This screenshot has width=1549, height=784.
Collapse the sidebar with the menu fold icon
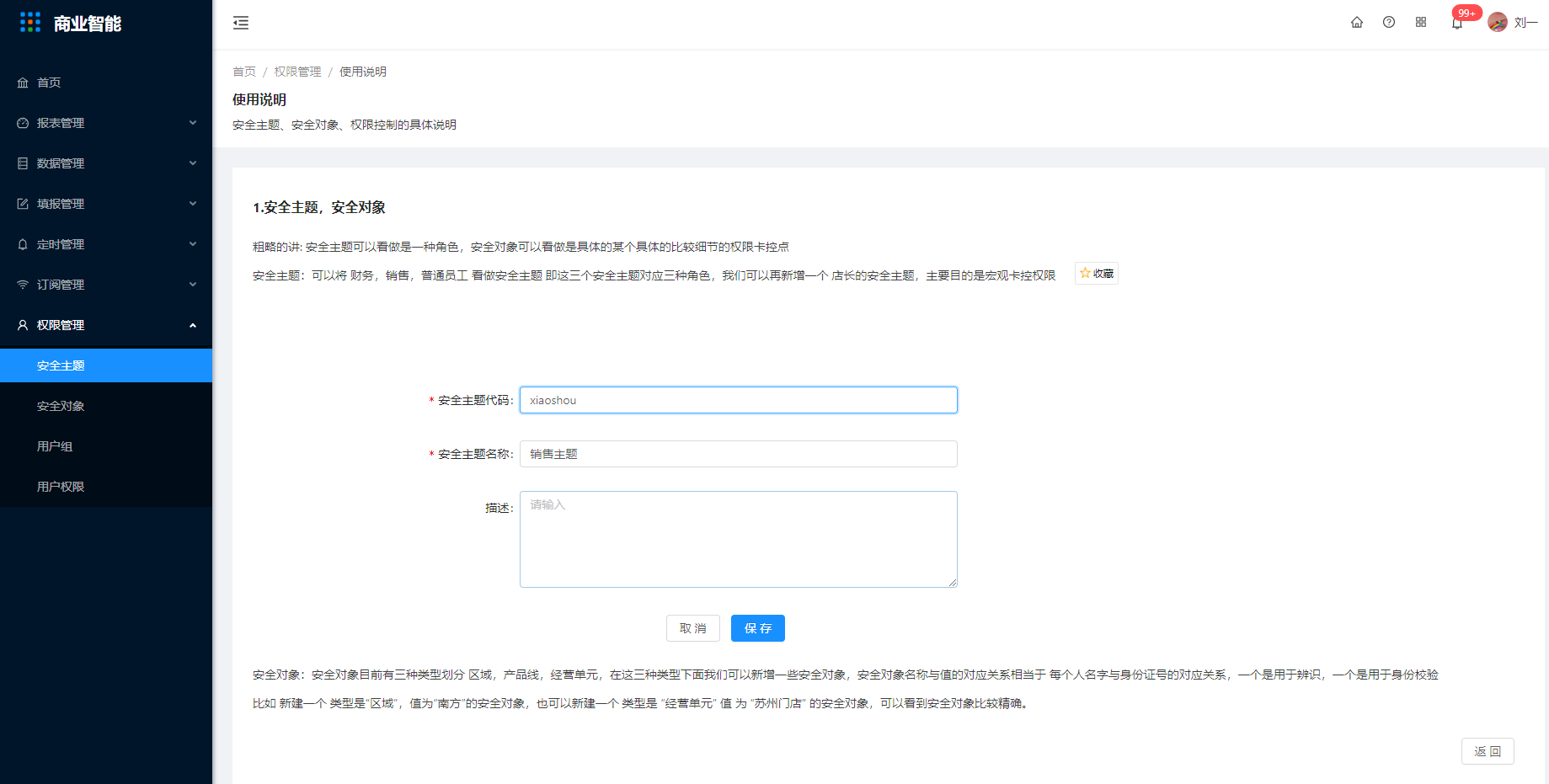(241, 23)
